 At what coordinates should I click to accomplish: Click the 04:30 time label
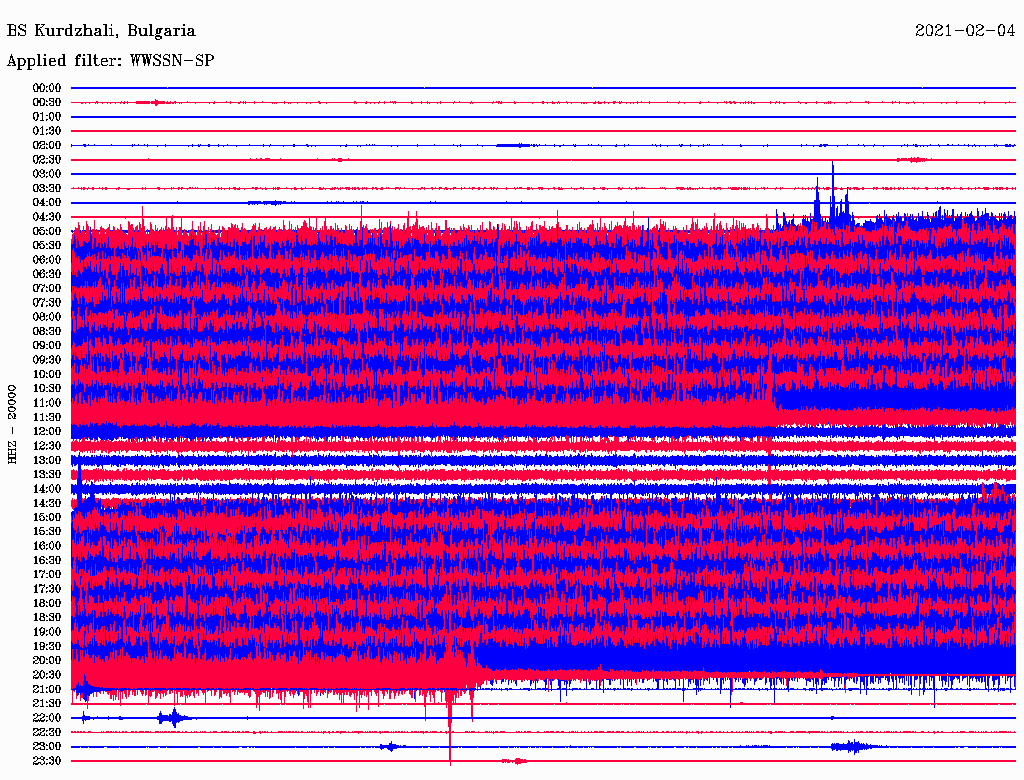click(47, 217)
